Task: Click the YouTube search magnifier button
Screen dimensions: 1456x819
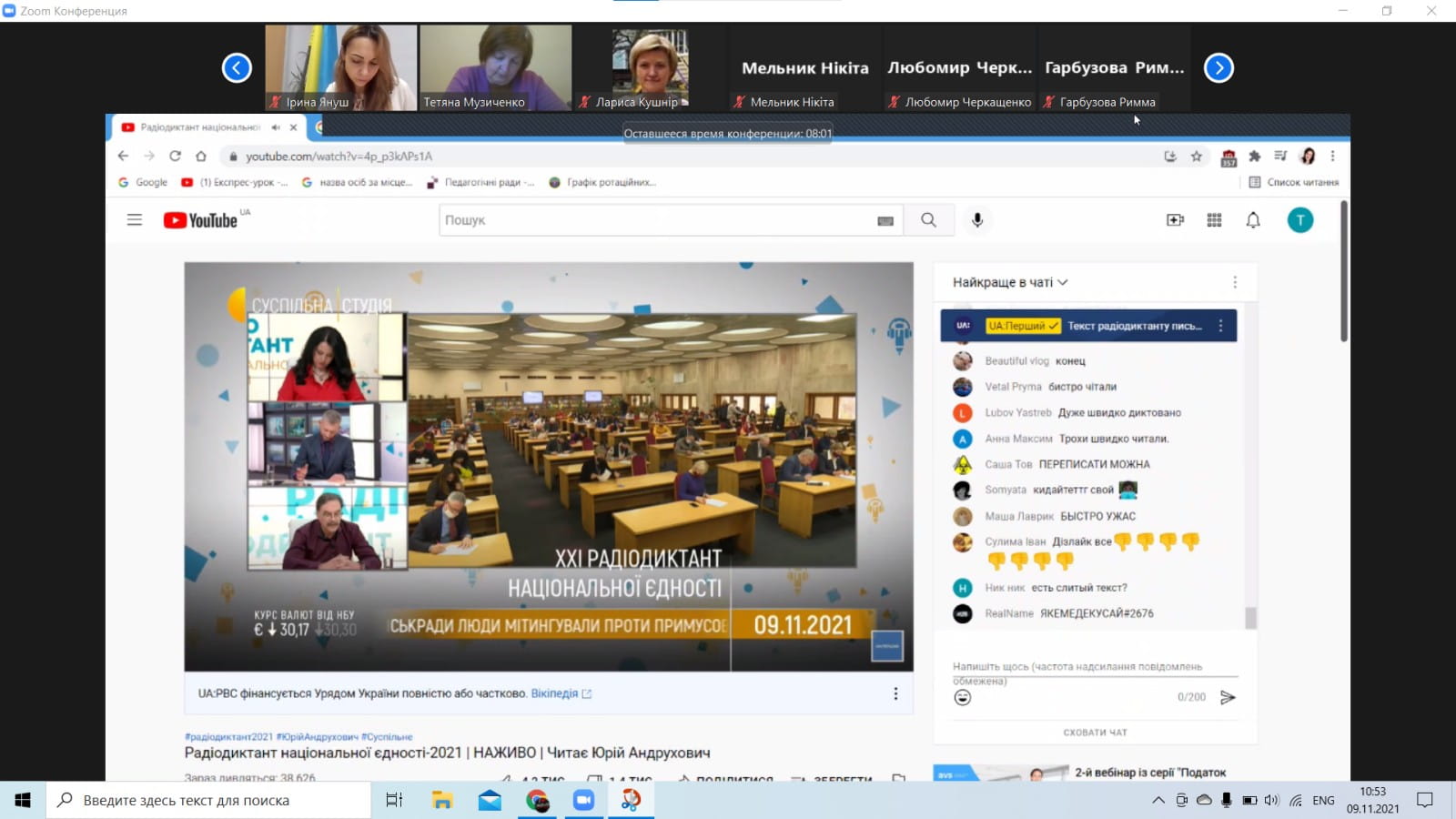Action: click(928, 220)
